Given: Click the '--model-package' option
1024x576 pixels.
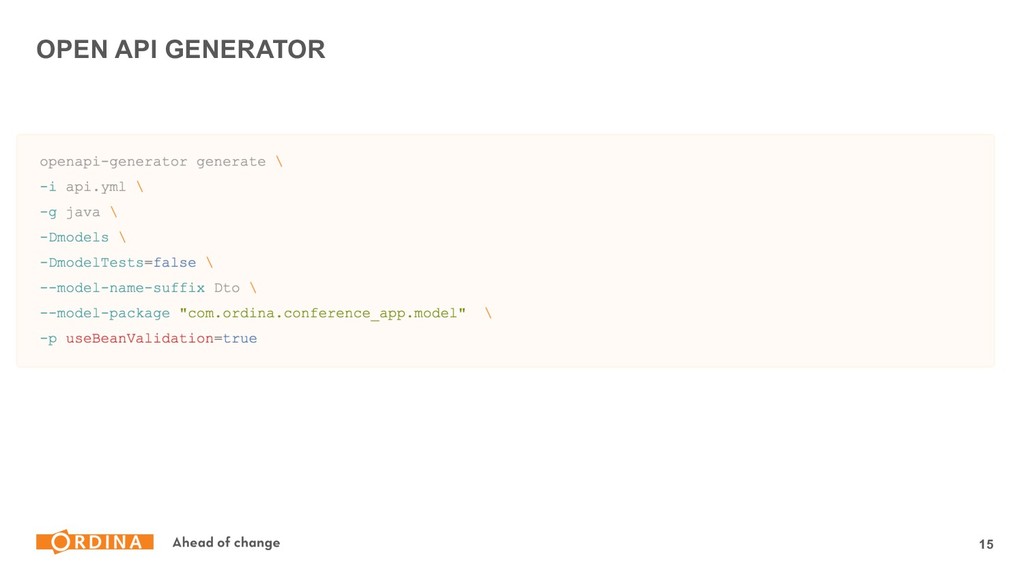Looking at the screenshot, I should pyautogui.click(x=104, y=313).
